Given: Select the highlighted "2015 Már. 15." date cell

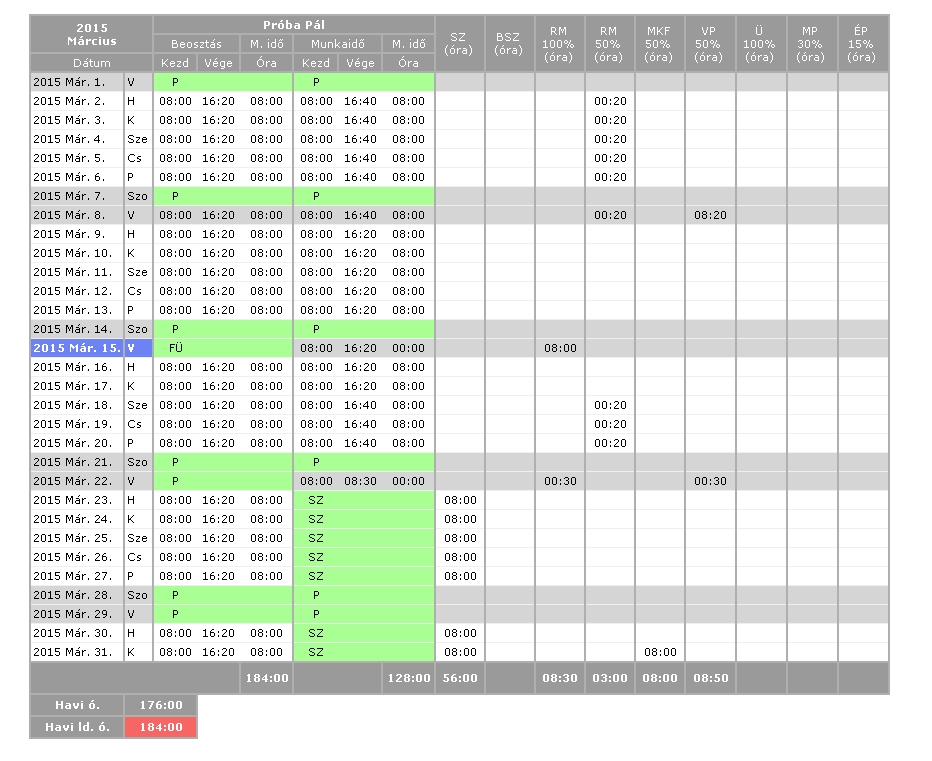Looking at the screenshot, I should (77, 348).
